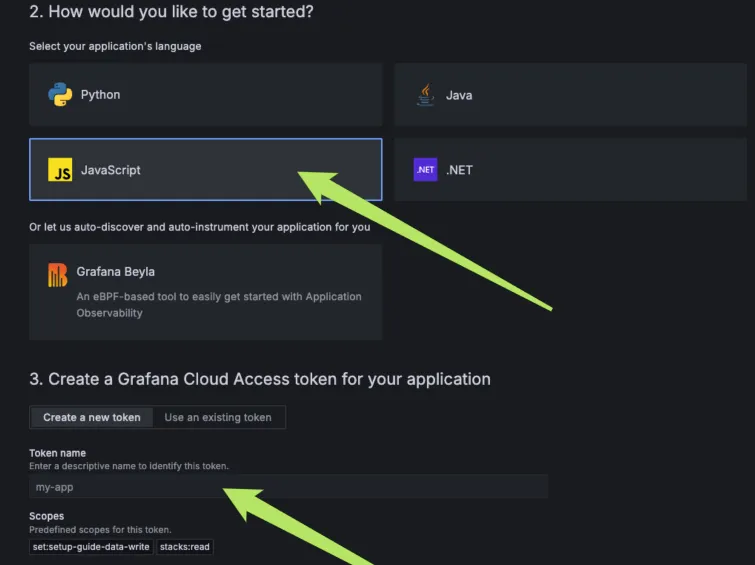Image resolution: width=755 pixels, height=565 pixels.
Task: Select the Python language label
Action: pos(100,95)
